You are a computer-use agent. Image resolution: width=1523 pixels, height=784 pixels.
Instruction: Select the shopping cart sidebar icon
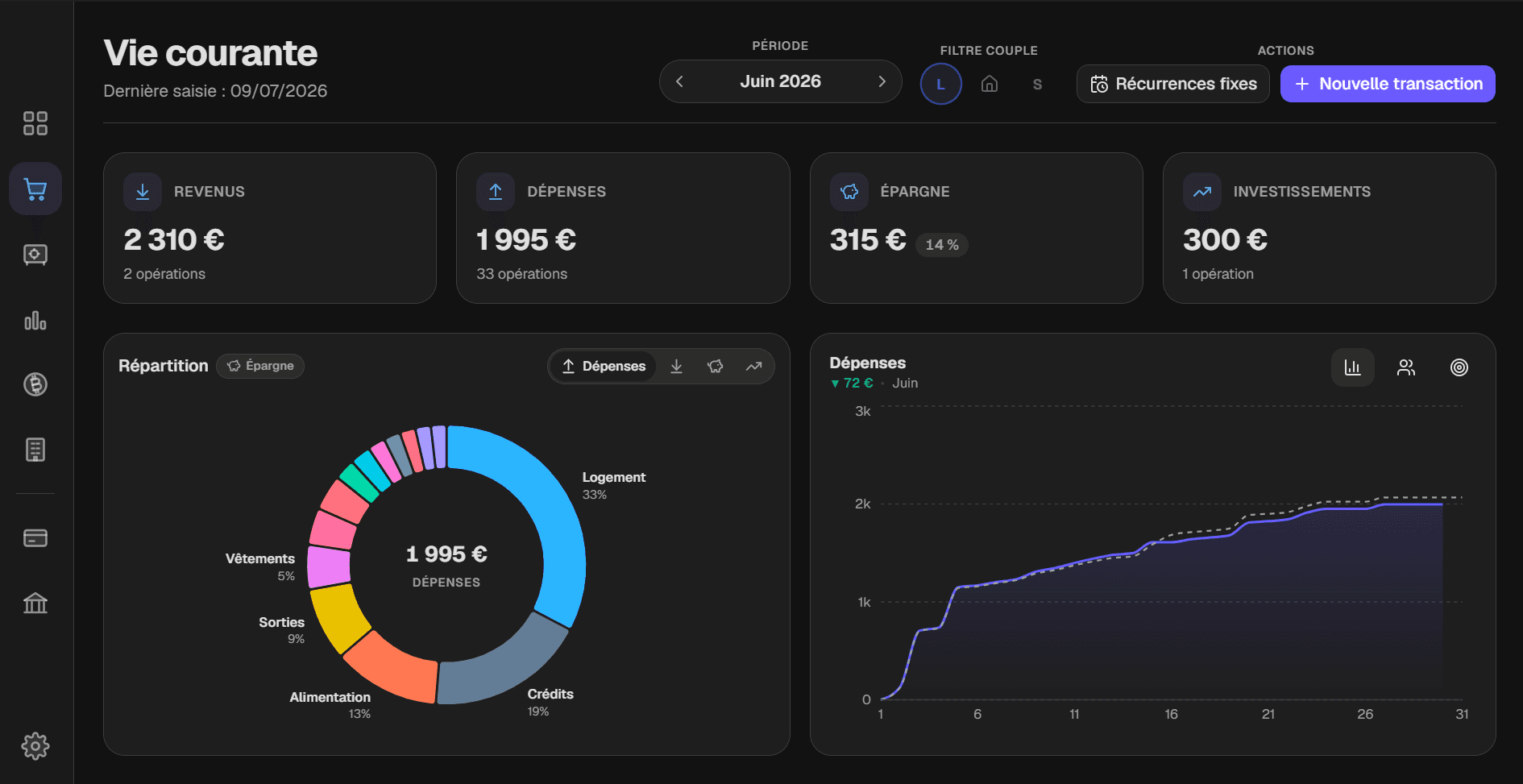[x=35, y=189]
